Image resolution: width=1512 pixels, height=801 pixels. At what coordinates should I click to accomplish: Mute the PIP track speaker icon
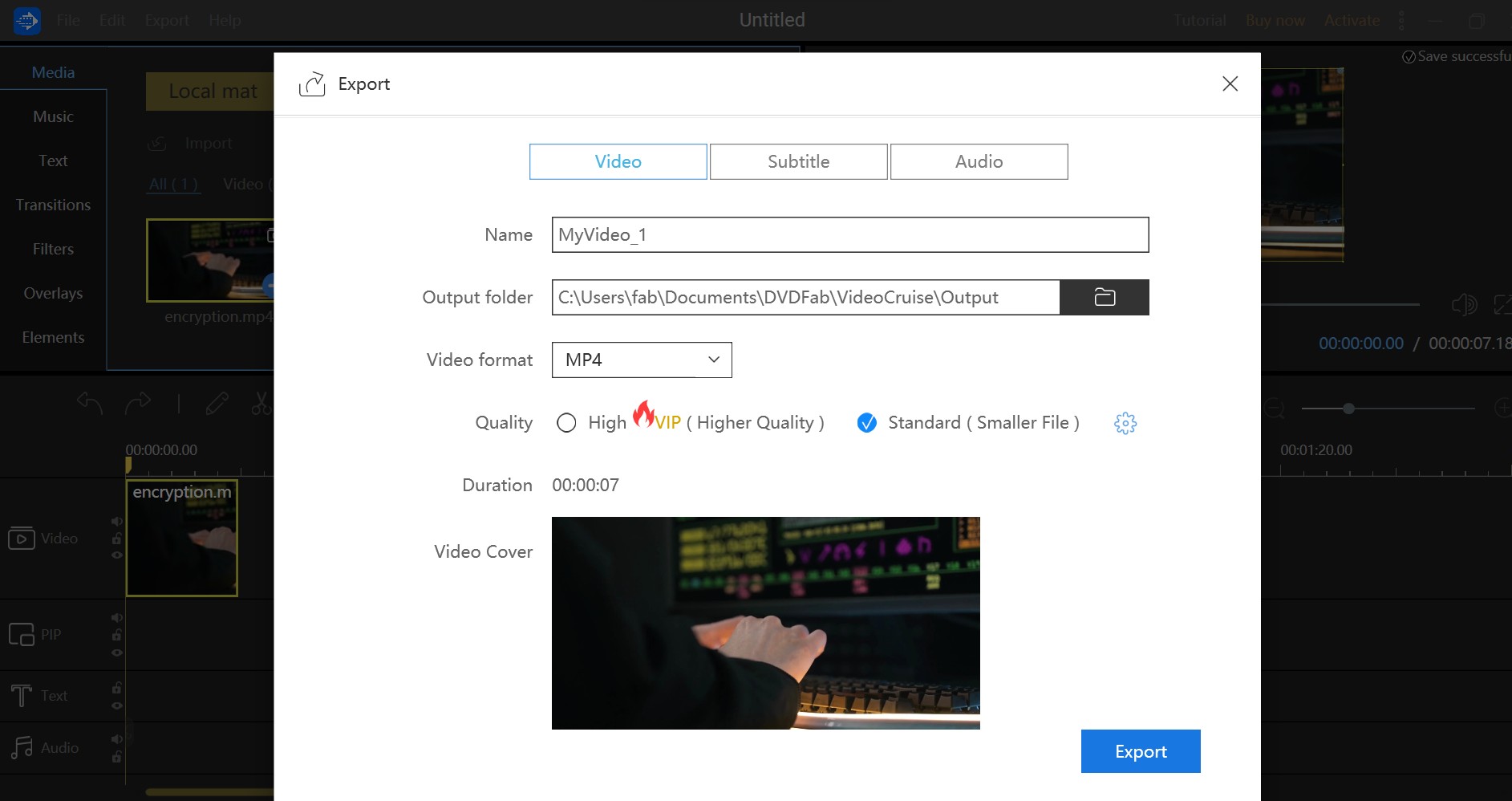coord(117,618)
